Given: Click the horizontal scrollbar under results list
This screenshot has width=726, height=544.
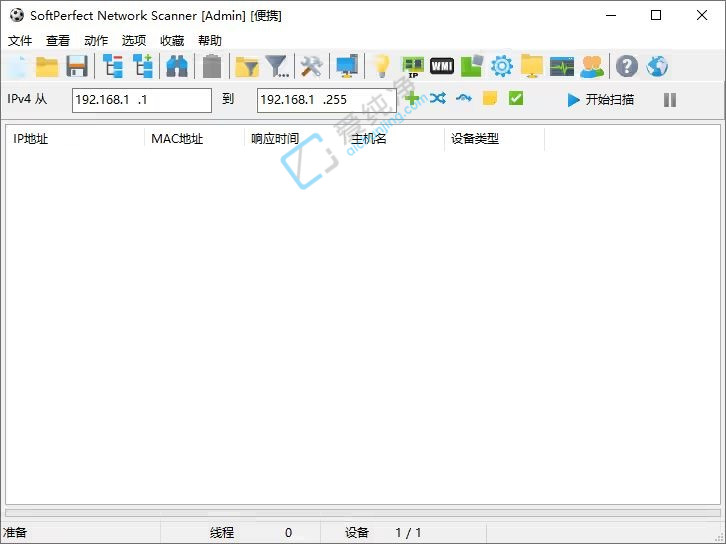Looking at the screenshot, I should click(x=363, y=513).
